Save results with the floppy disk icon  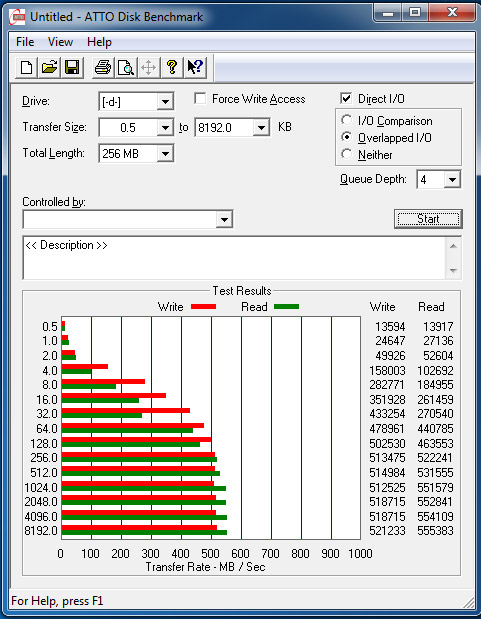coord(72,67)
